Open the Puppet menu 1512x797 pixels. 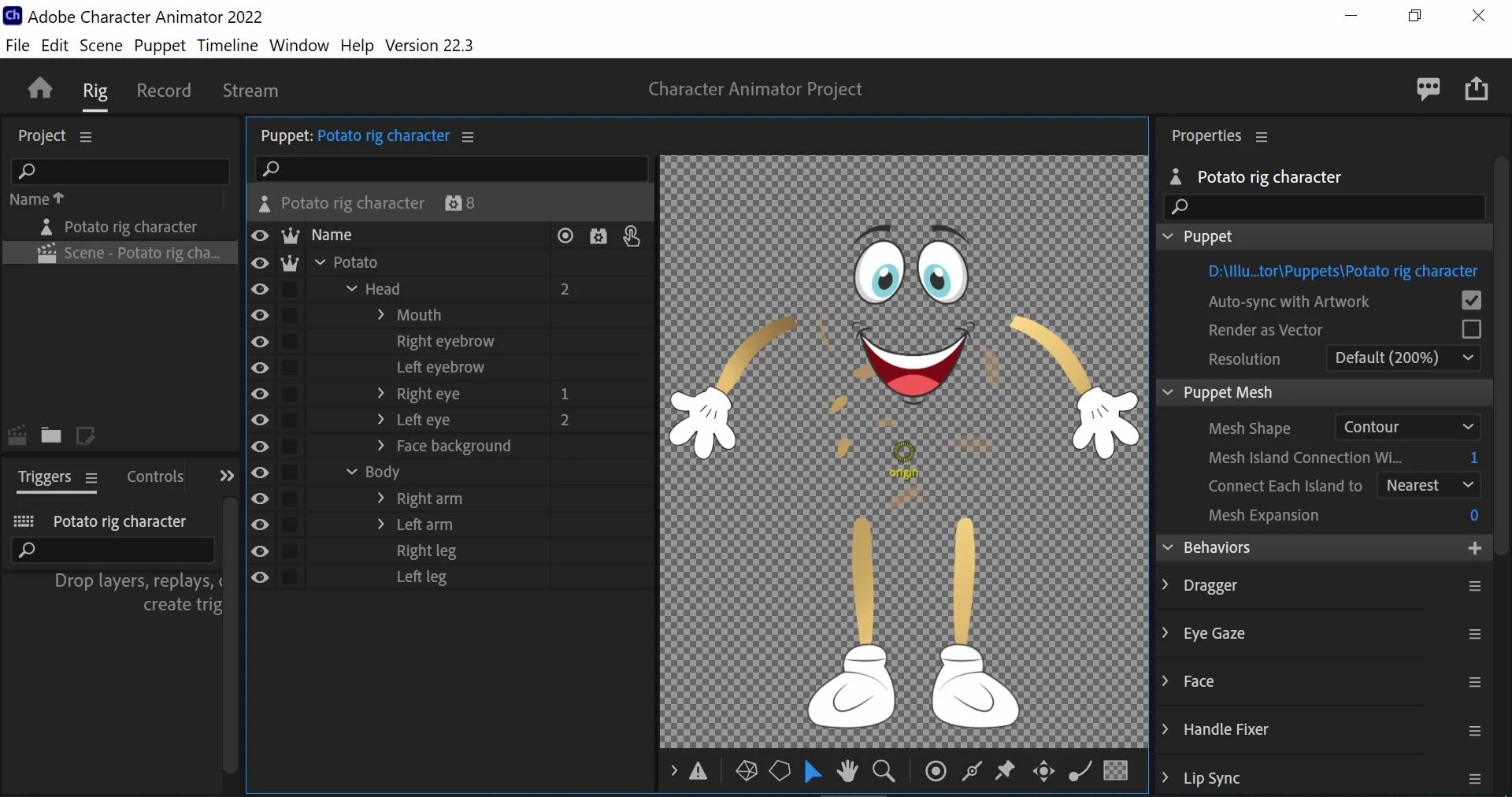pos(160,45)
